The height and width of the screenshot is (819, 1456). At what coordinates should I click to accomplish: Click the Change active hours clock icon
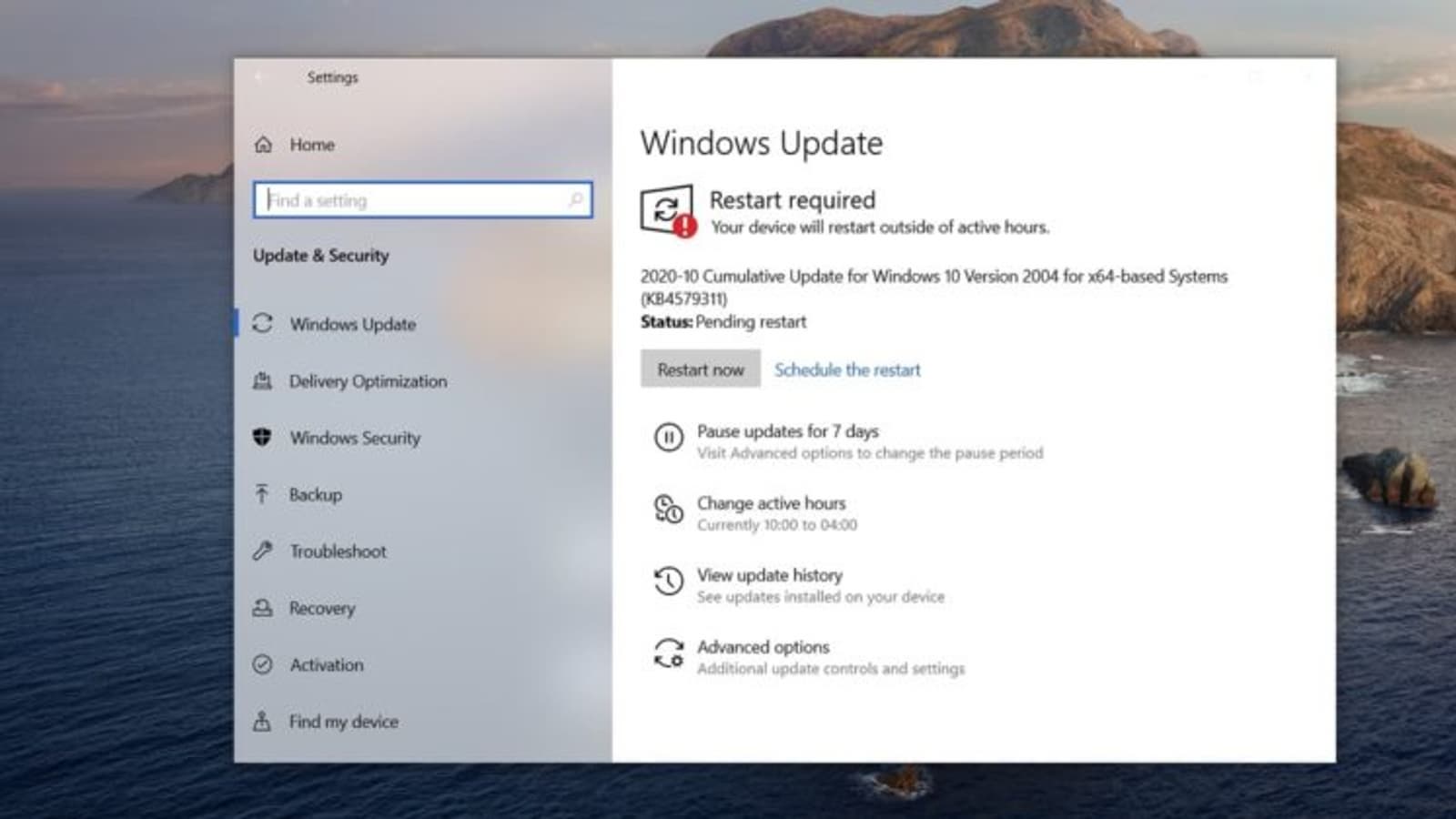tap(669, 510)
